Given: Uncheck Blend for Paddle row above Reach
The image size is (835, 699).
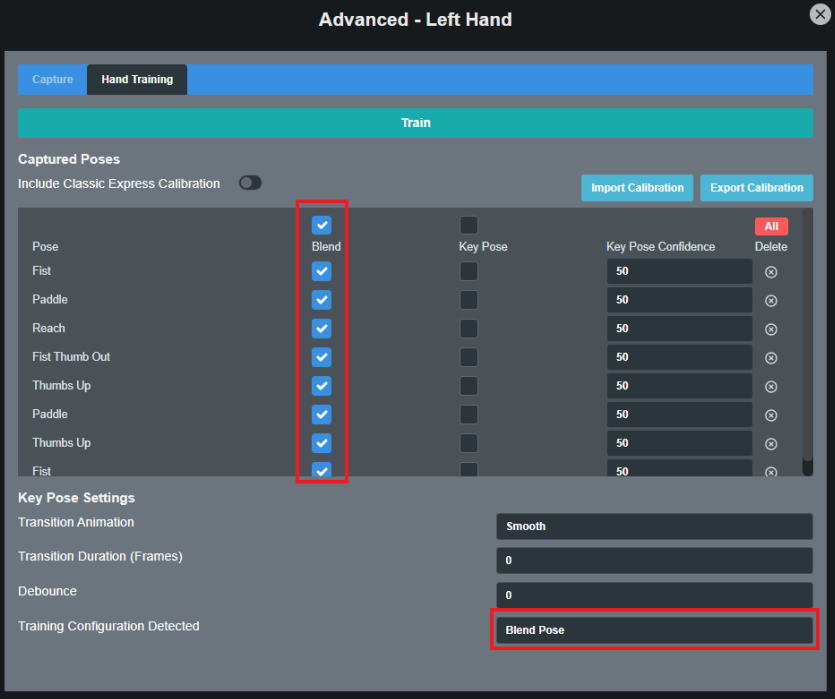Looking at the screenshot, I should point(322,300).
